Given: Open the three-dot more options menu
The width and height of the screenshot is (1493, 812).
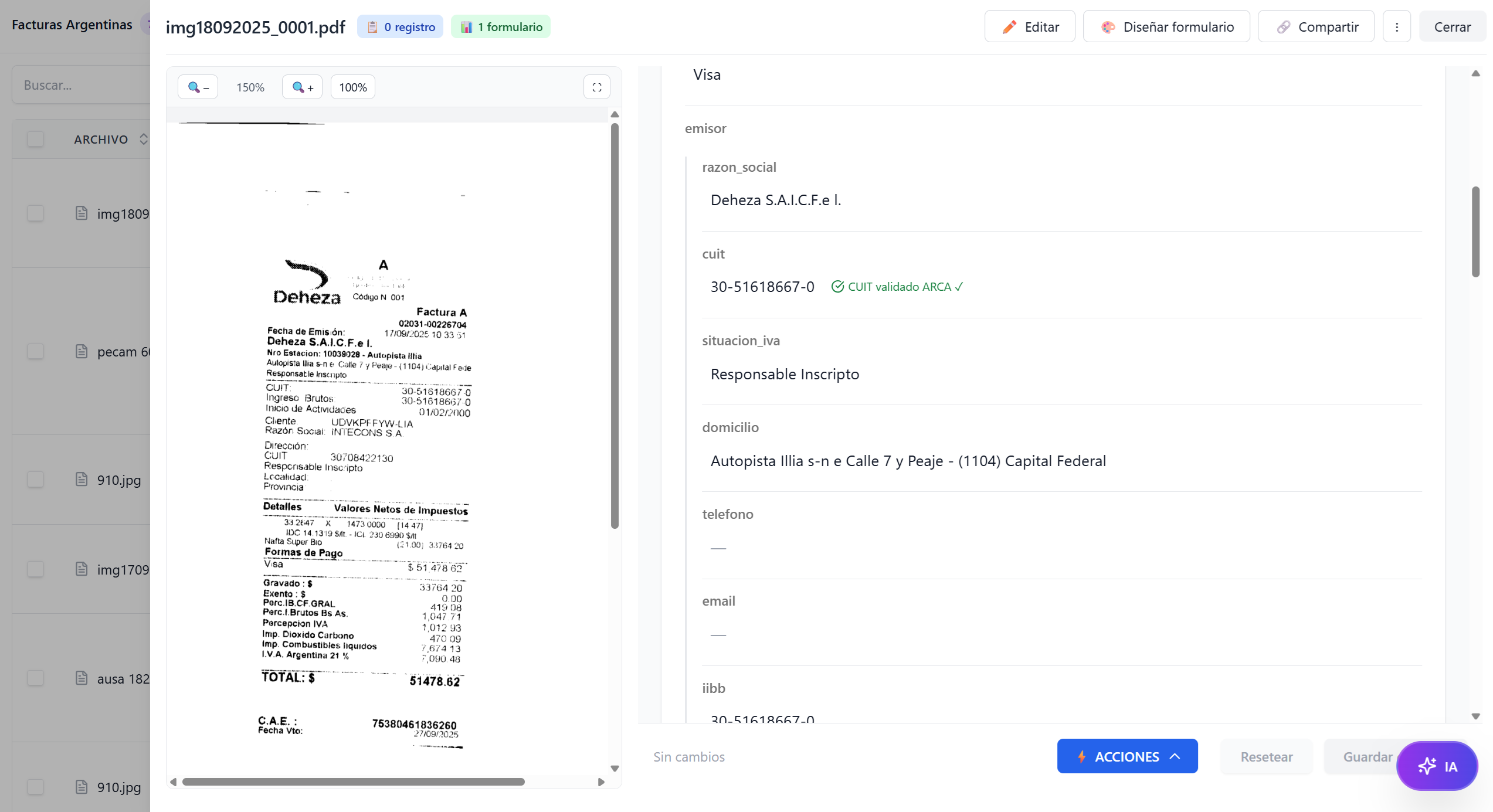Looking at the screenshot, I should tap(1397, 27).
